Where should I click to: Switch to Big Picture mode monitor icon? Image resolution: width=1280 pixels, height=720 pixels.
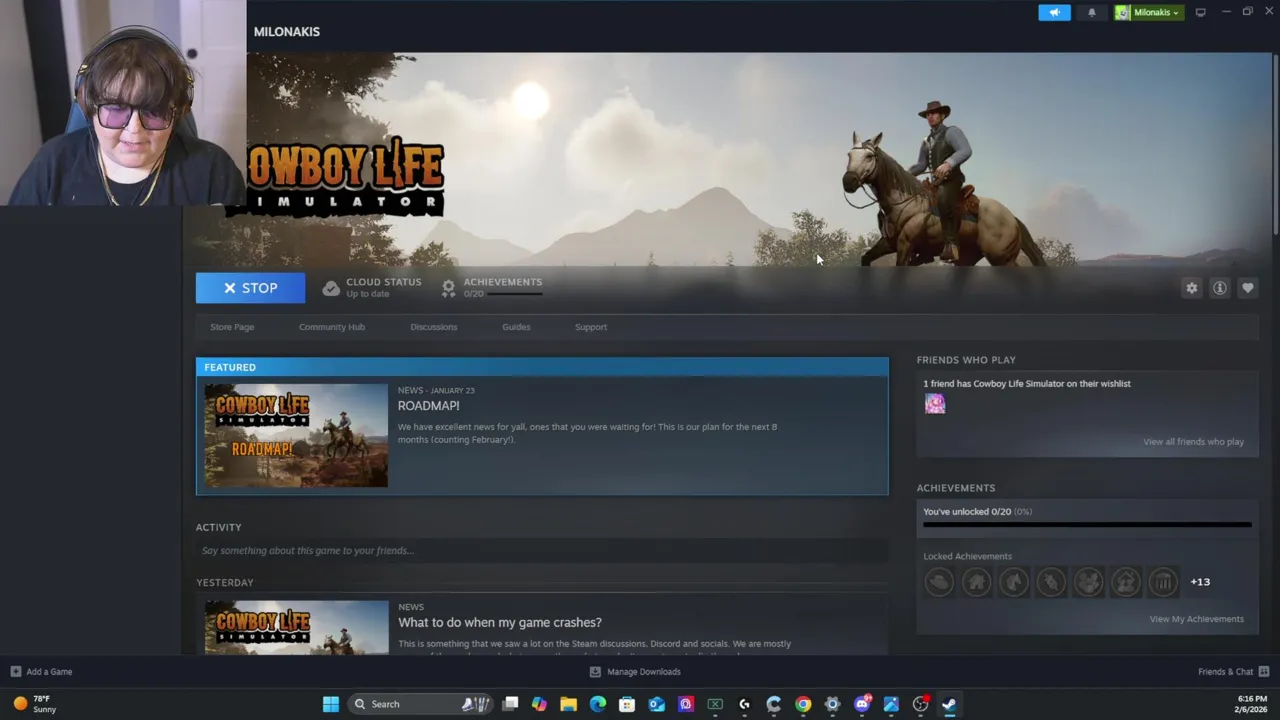coord(1200,12)
